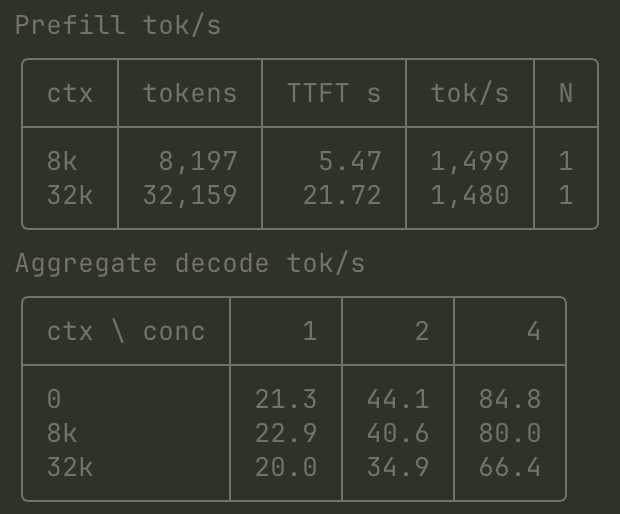Click the 'Prefill tok/s' heading
Viewport: 620px width, 514px height.
point(118,25)
